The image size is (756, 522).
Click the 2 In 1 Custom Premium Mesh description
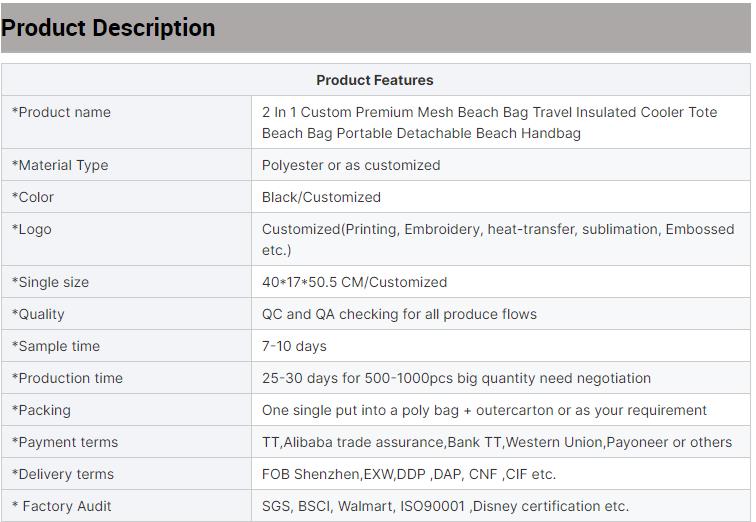[x=489, y=122]
